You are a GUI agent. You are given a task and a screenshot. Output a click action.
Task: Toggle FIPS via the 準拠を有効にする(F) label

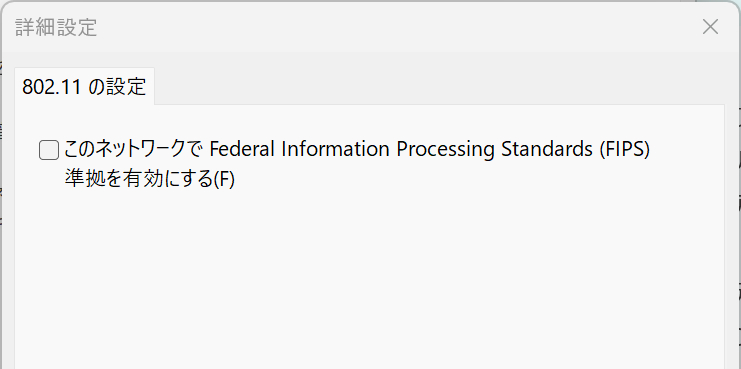(x=149, y=179)
